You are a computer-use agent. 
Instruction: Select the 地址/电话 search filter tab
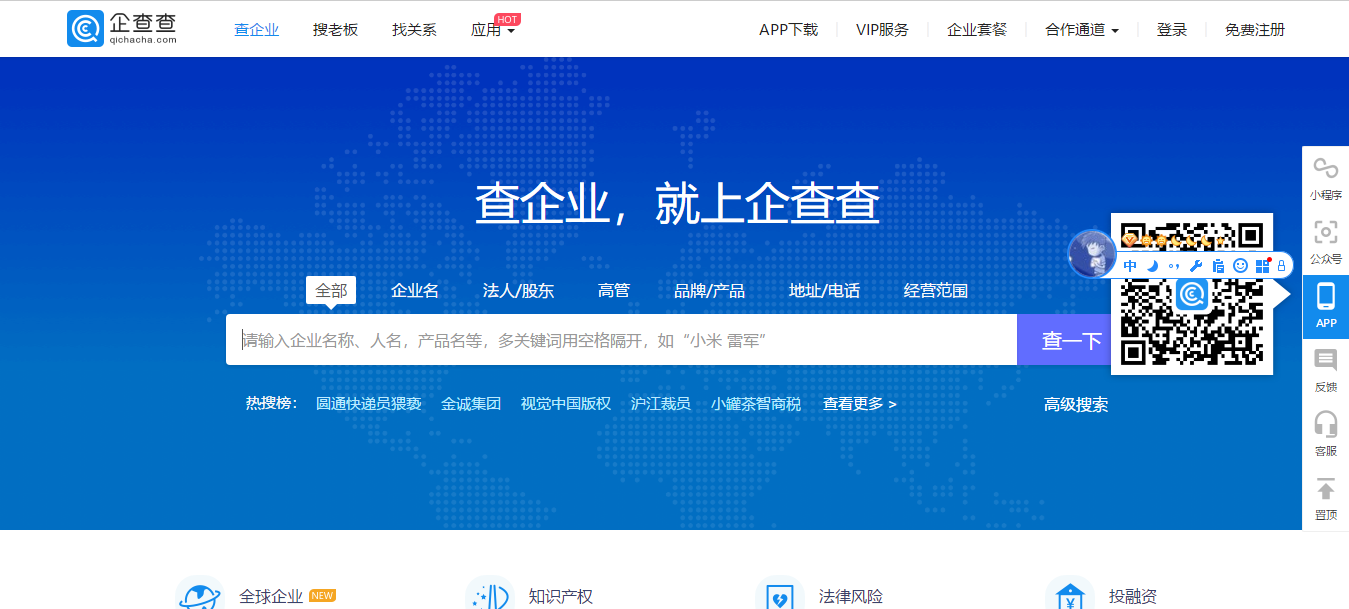coord(824,291)
